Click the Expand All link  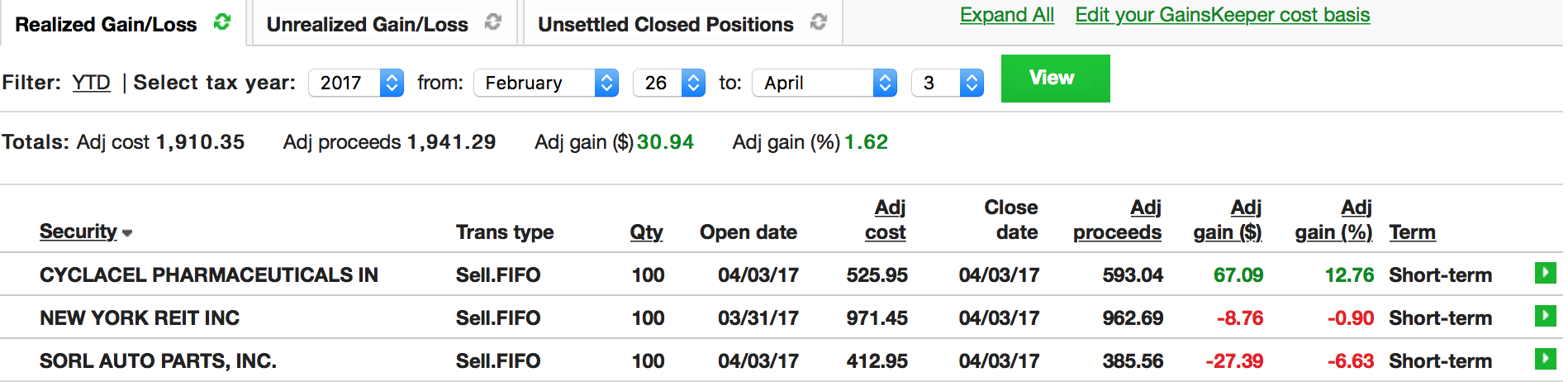click(1006, 15)
